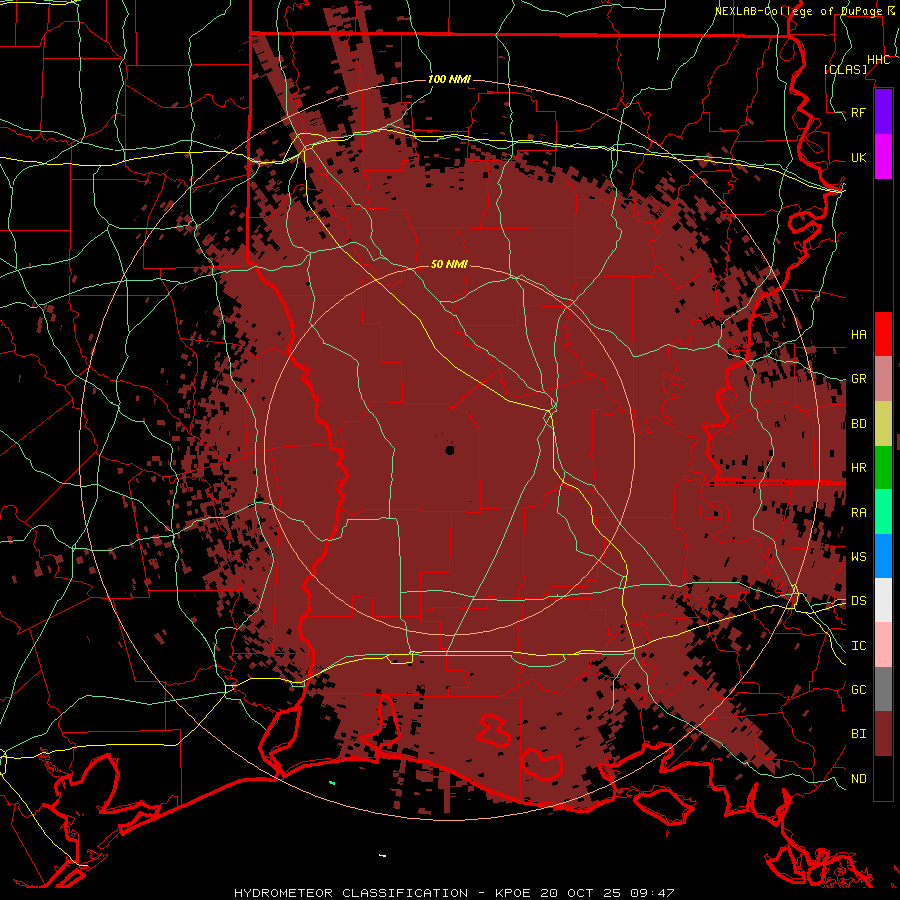Screen dimensions: 900x900
Task: Select the yellow BD legend swatch
Action: pos(883,424)
